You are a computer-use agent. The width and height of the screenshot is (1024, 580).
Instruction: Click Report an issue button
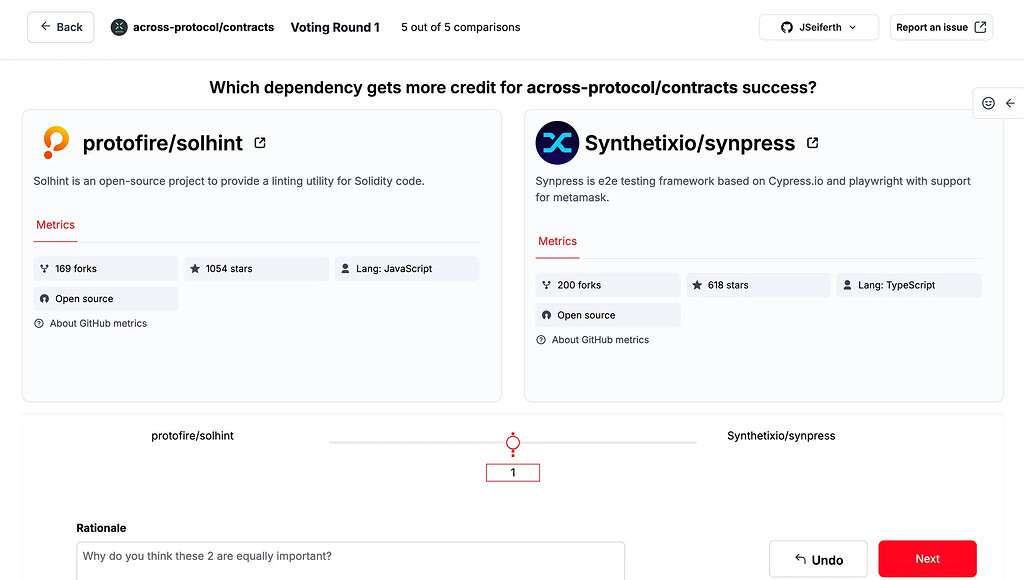tap(940, 27)
